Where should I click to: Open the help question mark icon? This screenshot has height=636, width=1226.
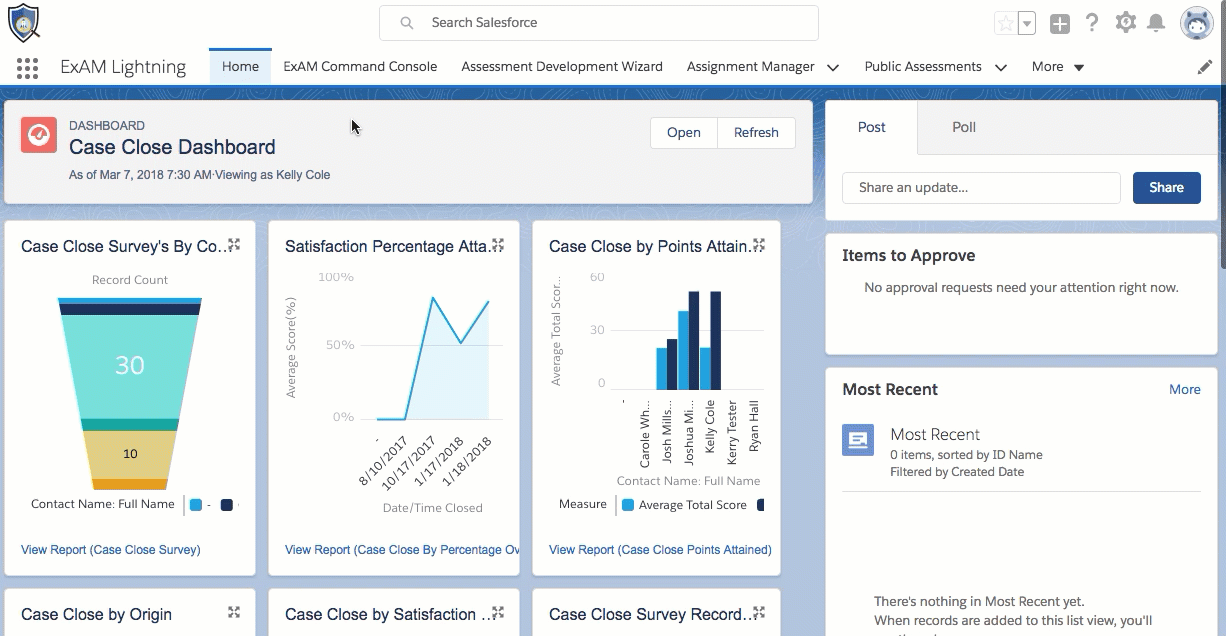click(1092, 23)
